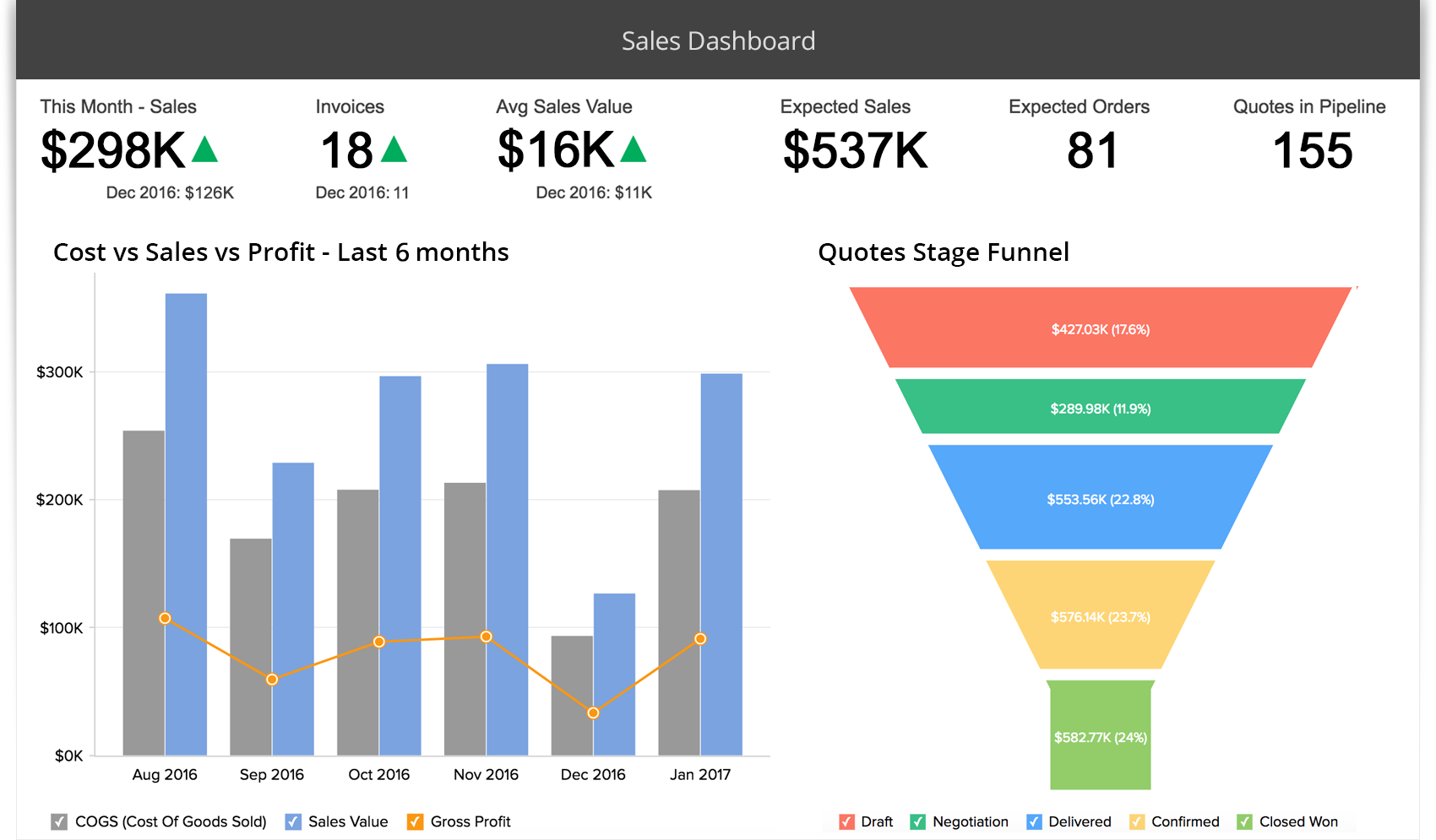Select the Quotes Stage Funnel heading

click(943, 252)
